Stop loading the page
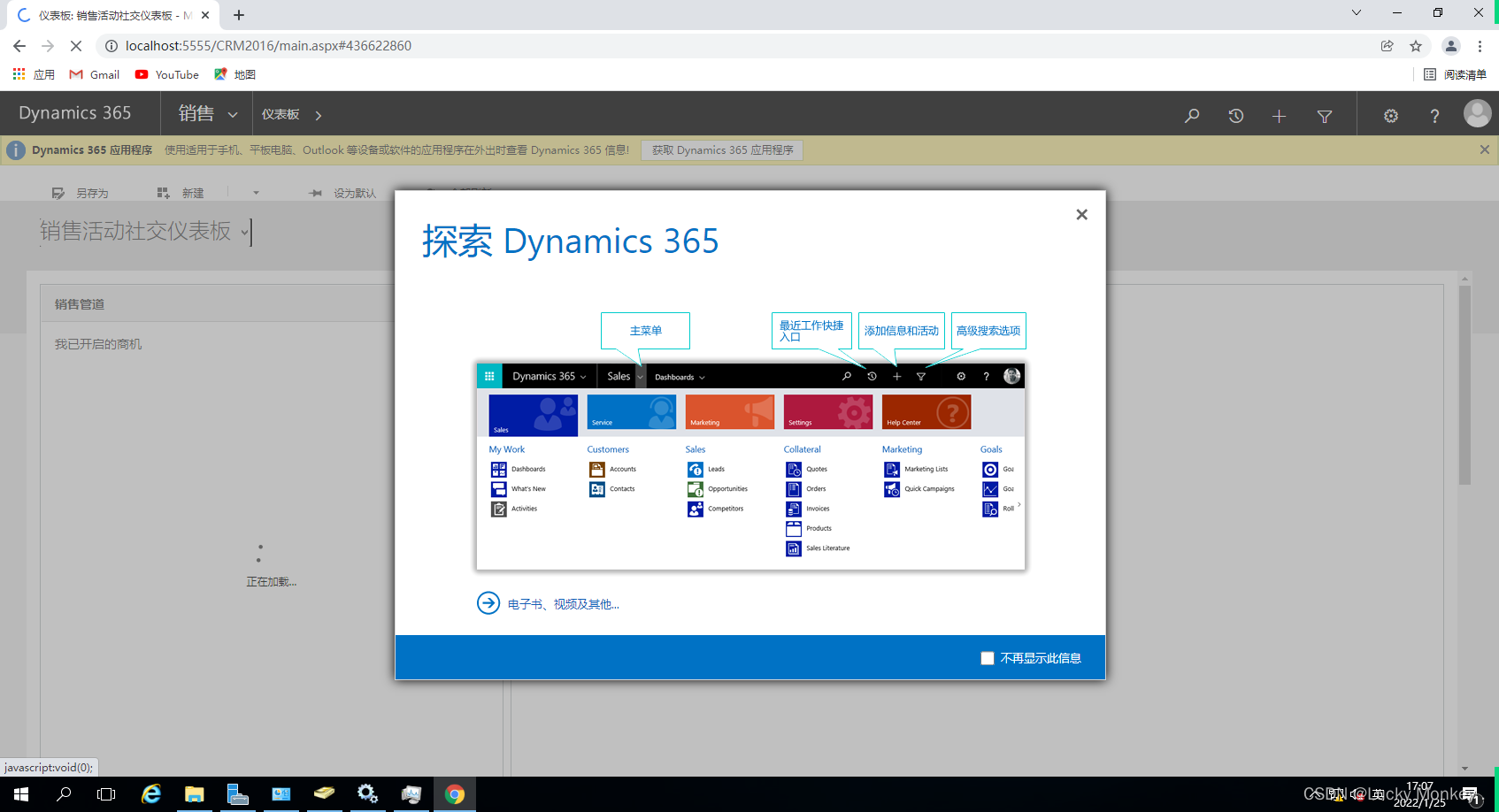The height and width of the screenshot is (812, 1499). click(x=76, y=46)
